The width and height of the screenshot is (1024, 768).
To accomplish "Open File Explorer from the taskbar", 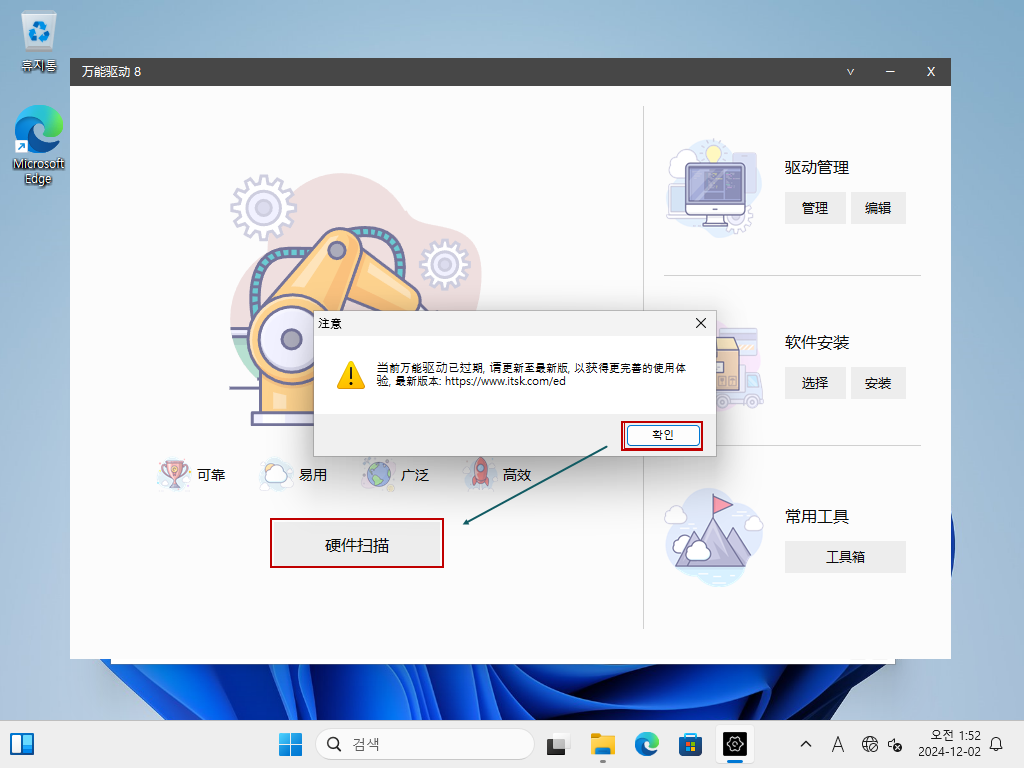I will pos(602,744).
